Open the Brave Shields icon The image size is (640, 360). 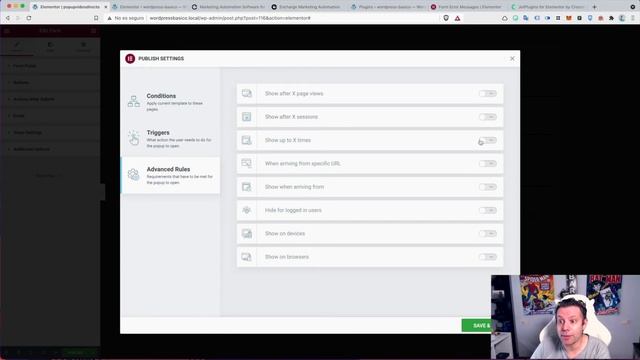(x=446, y=18)
